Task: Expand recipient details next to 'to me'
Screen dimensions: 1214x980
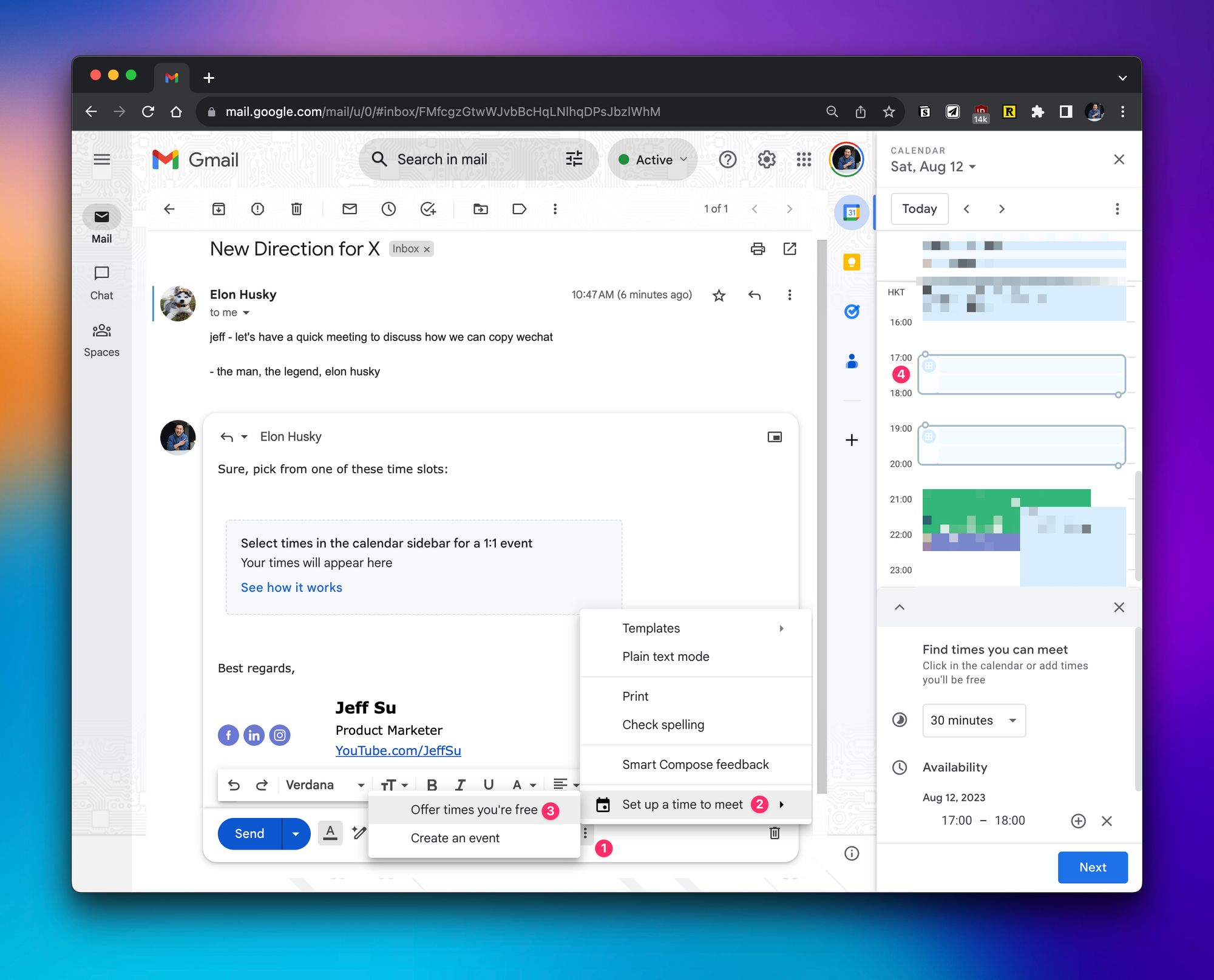Action: pos(246,313)
